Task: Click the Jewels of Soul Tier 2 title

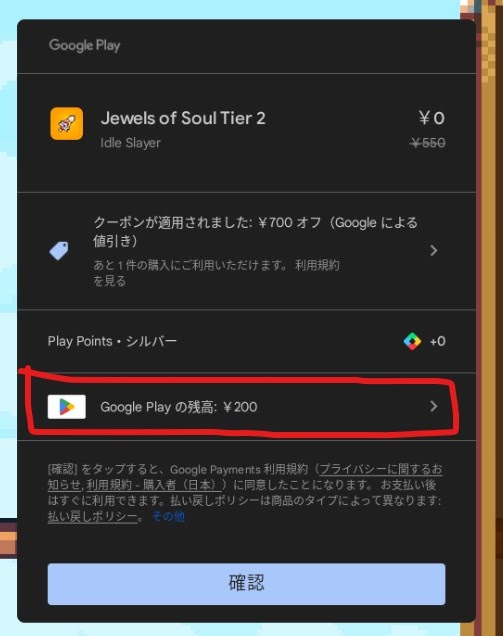Action: 183,118
